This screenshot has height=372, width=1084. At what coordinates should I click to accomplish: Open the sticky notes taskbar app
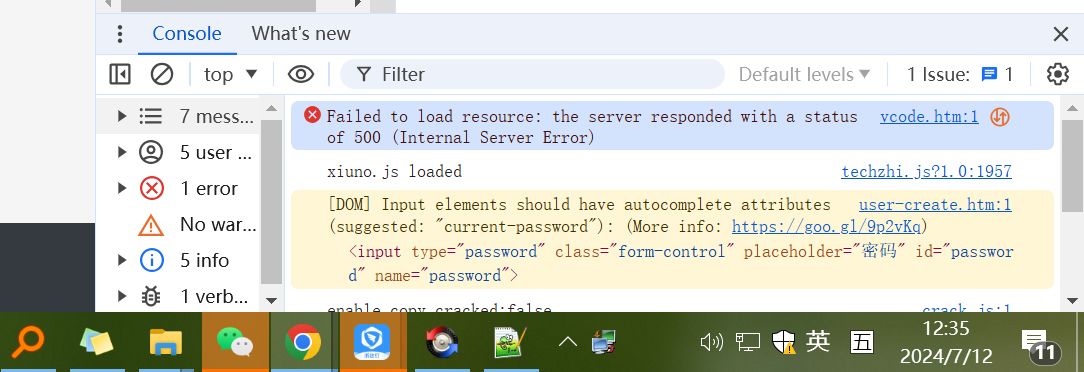[96, 342]
